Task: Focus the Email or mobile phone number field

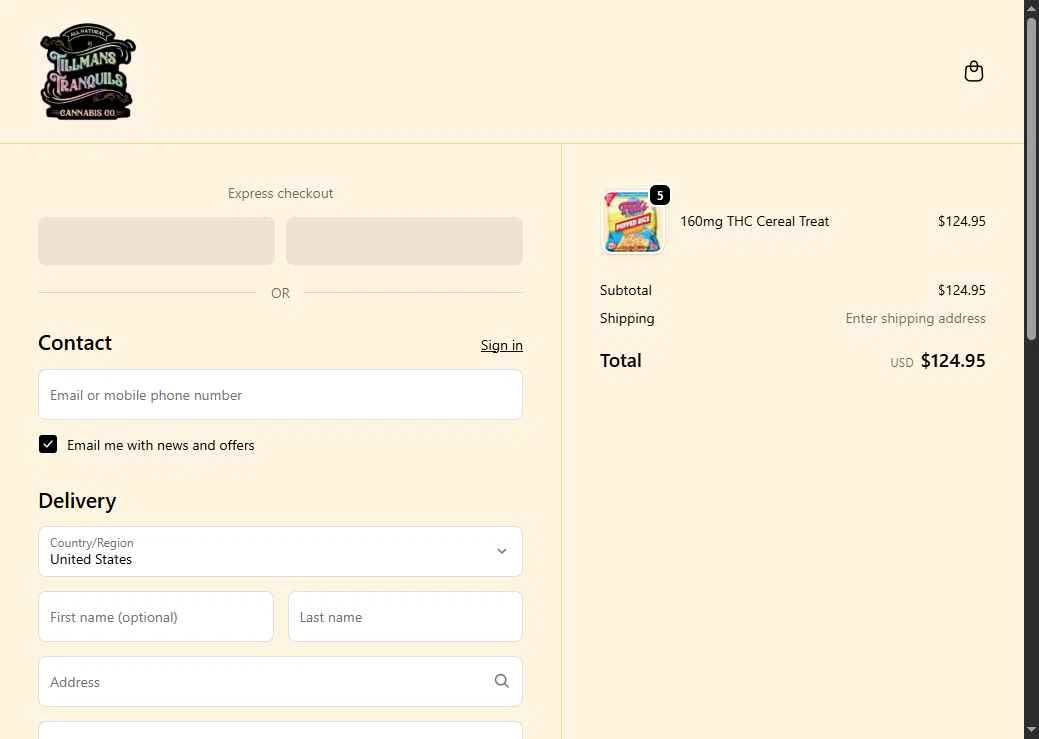Action: (x=280, y=395)
